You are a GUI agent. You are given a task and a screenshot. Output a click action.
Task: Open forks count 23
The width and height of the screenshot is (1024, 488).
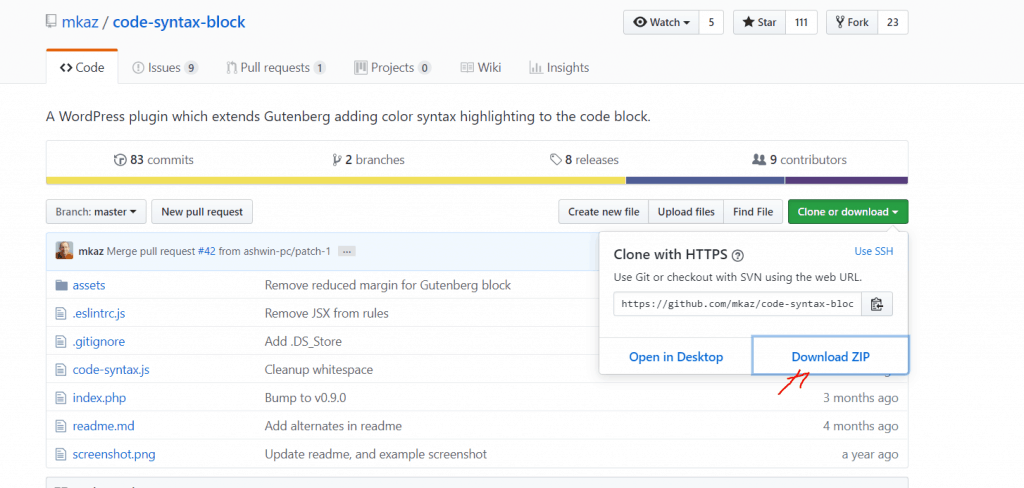click(893, 22)
